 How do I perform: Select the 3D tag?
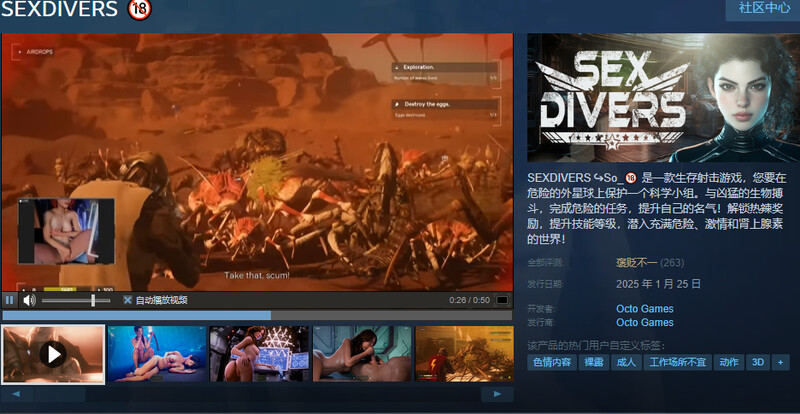click(x=758, y=362)
